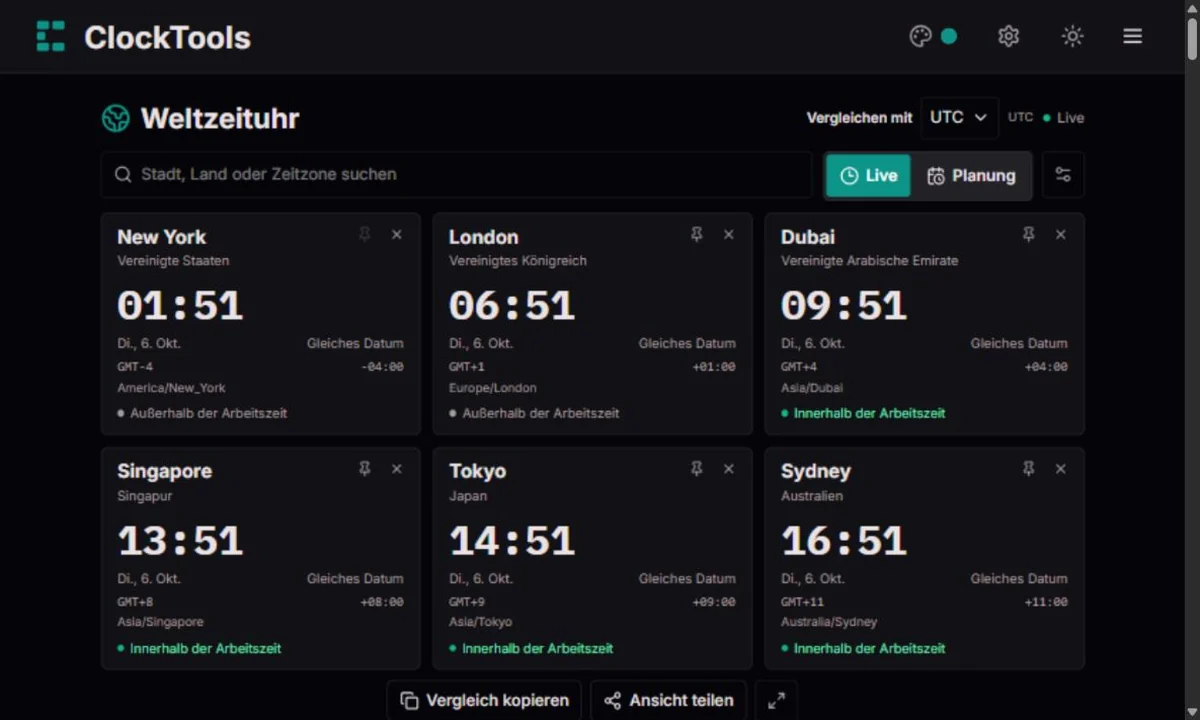Toggle light mode sun icon
Image resolution: width=1200 pixels, height=720 pixels.
pyautogui.click(x=1072, y=36)
